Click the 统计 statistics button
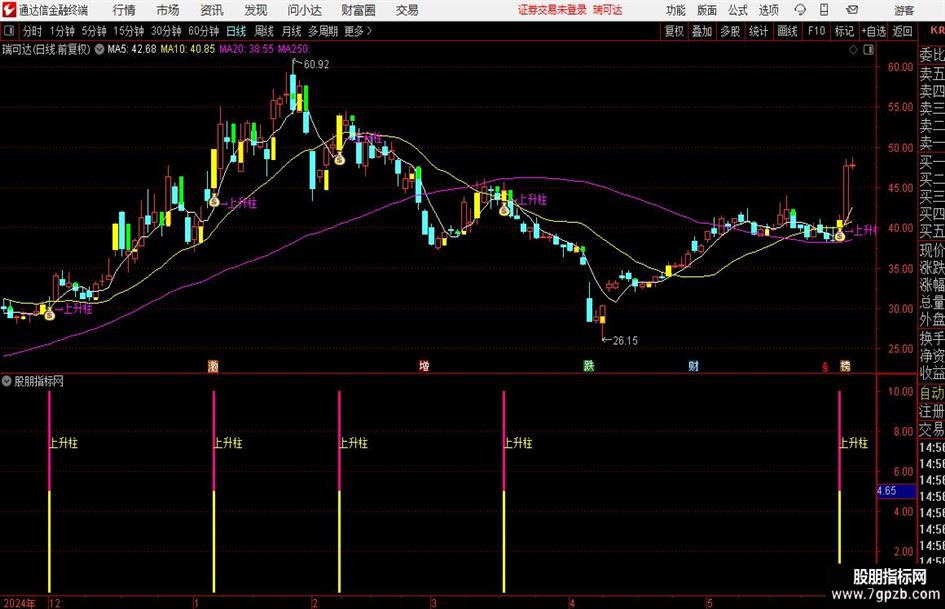This screenshot has height=609, width=945. (x=758, y=31)
